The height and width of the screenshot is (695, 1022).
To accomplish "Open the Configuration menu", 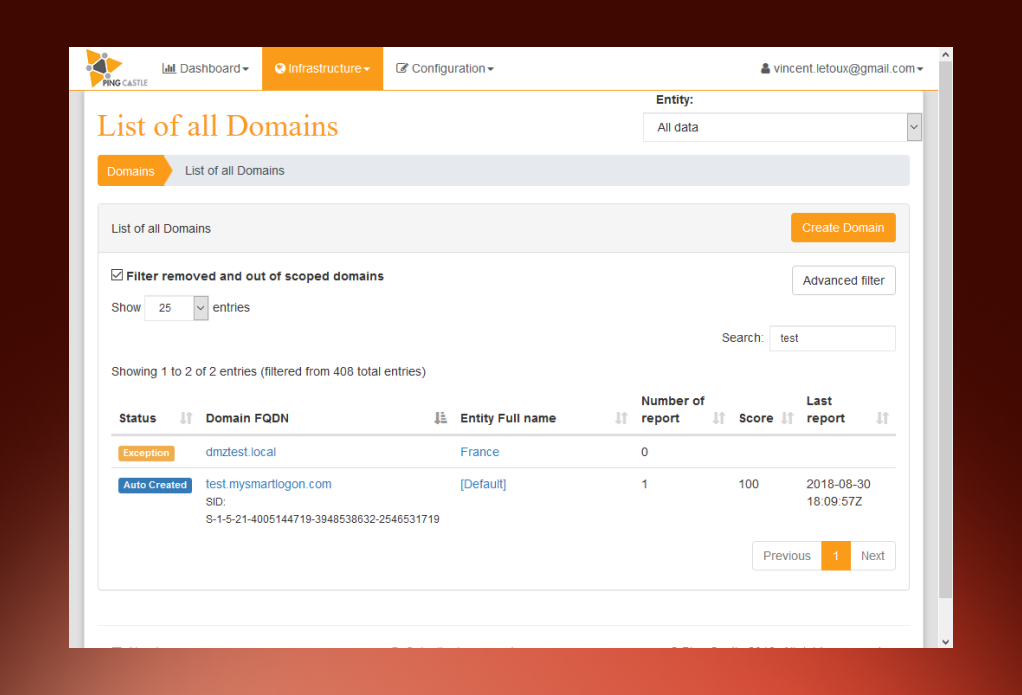I will [x=445, y=68].
